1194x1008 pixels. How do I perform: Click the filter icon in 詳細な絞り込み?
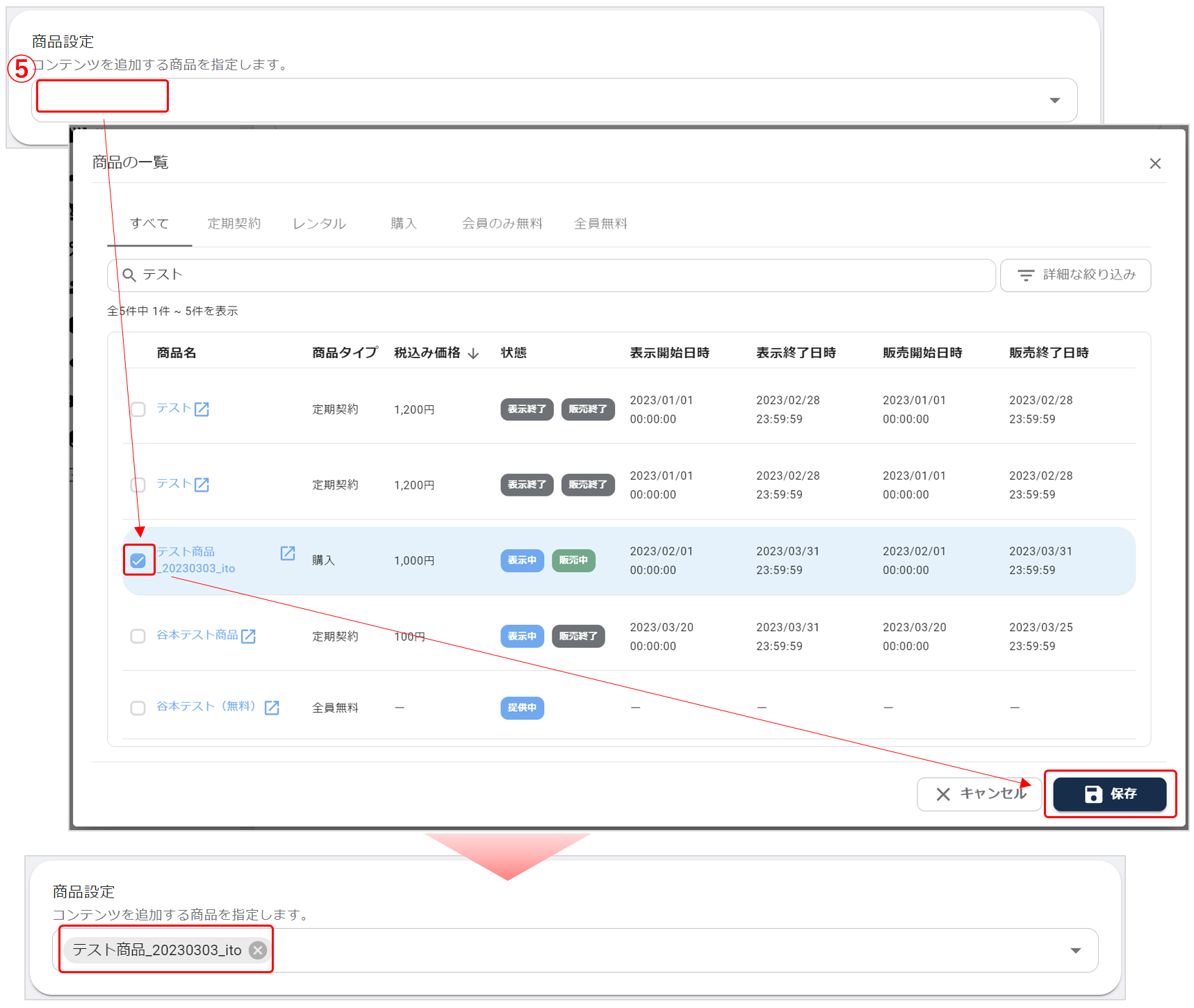1026,275
